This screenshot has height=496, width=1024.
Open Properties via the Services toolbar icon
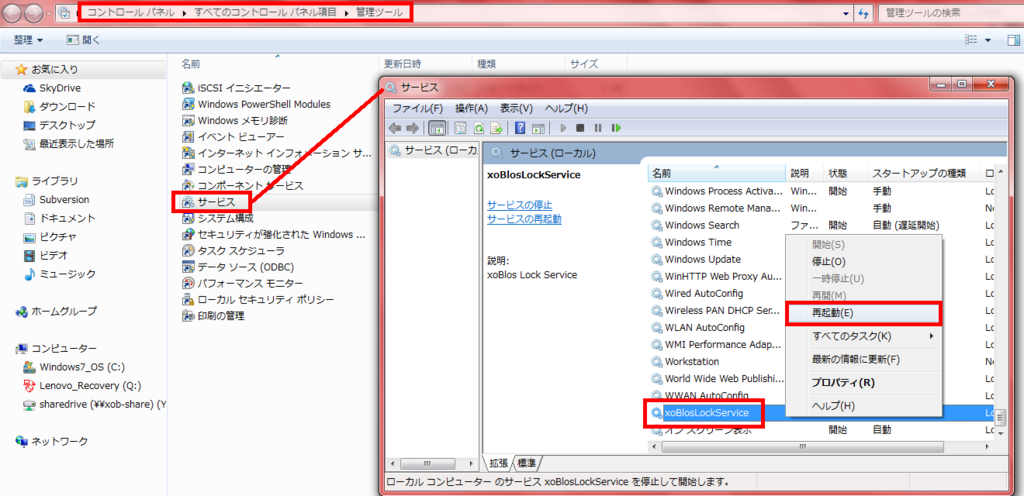460,128
